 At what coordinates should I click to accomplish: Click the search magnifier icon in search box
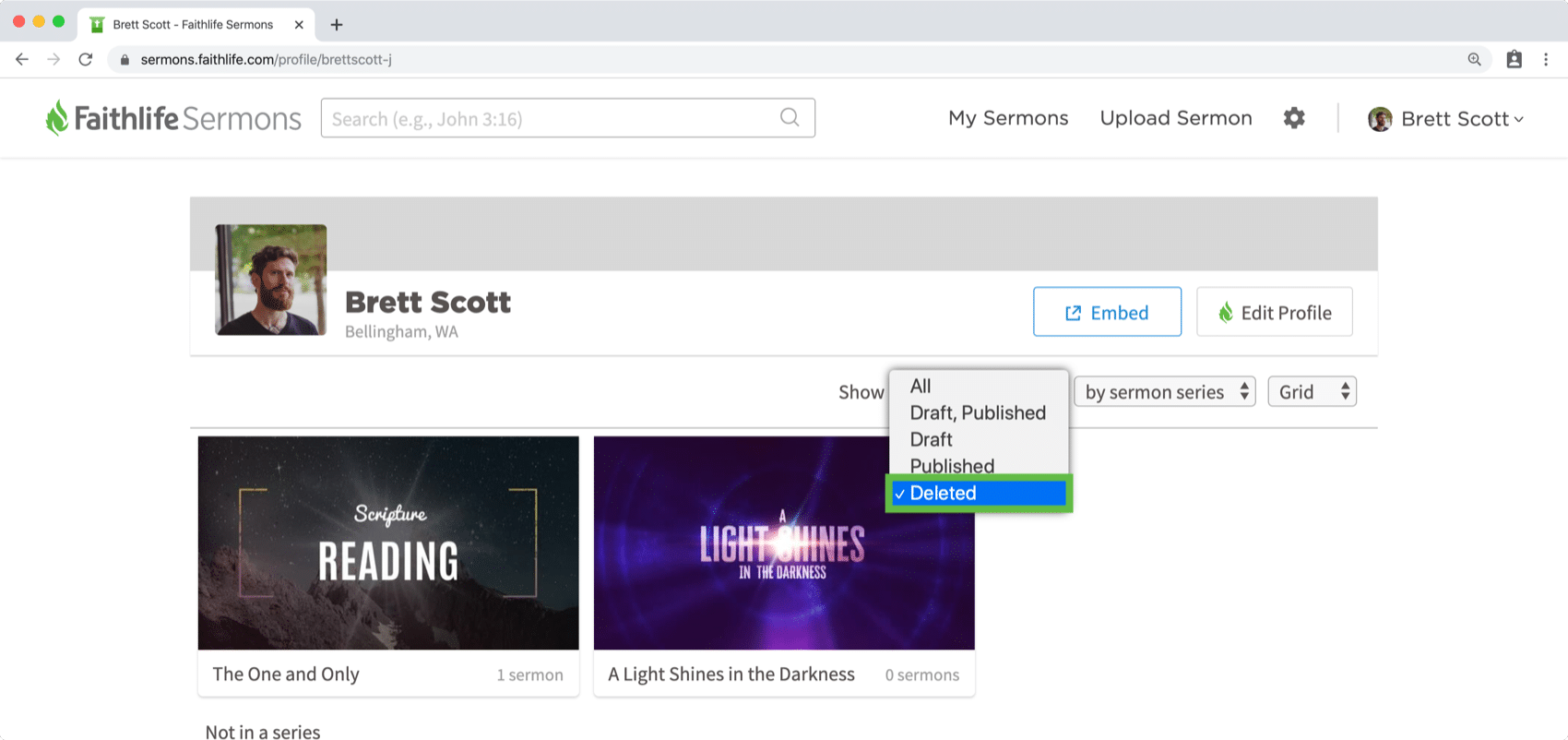tap(790, 117)
